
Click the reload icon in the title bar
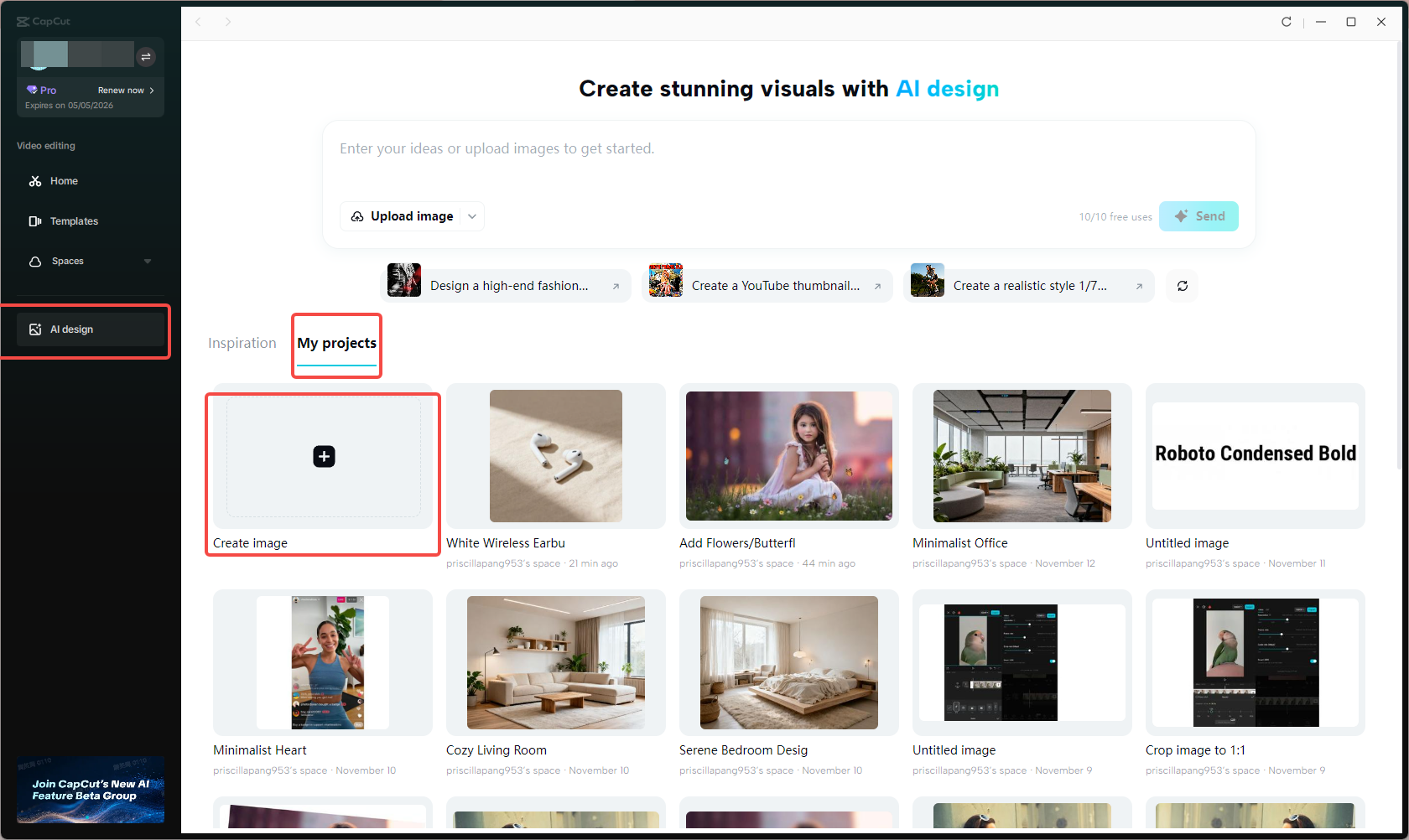point(1286,22)
